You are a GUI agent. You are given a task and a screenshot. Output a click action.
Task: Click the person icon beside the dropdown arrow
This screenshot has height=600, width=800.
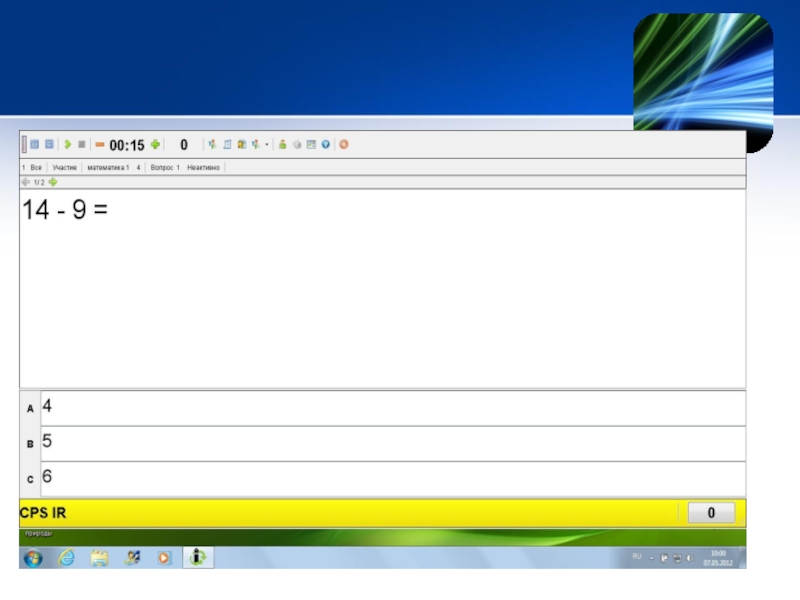click(256, 145)
